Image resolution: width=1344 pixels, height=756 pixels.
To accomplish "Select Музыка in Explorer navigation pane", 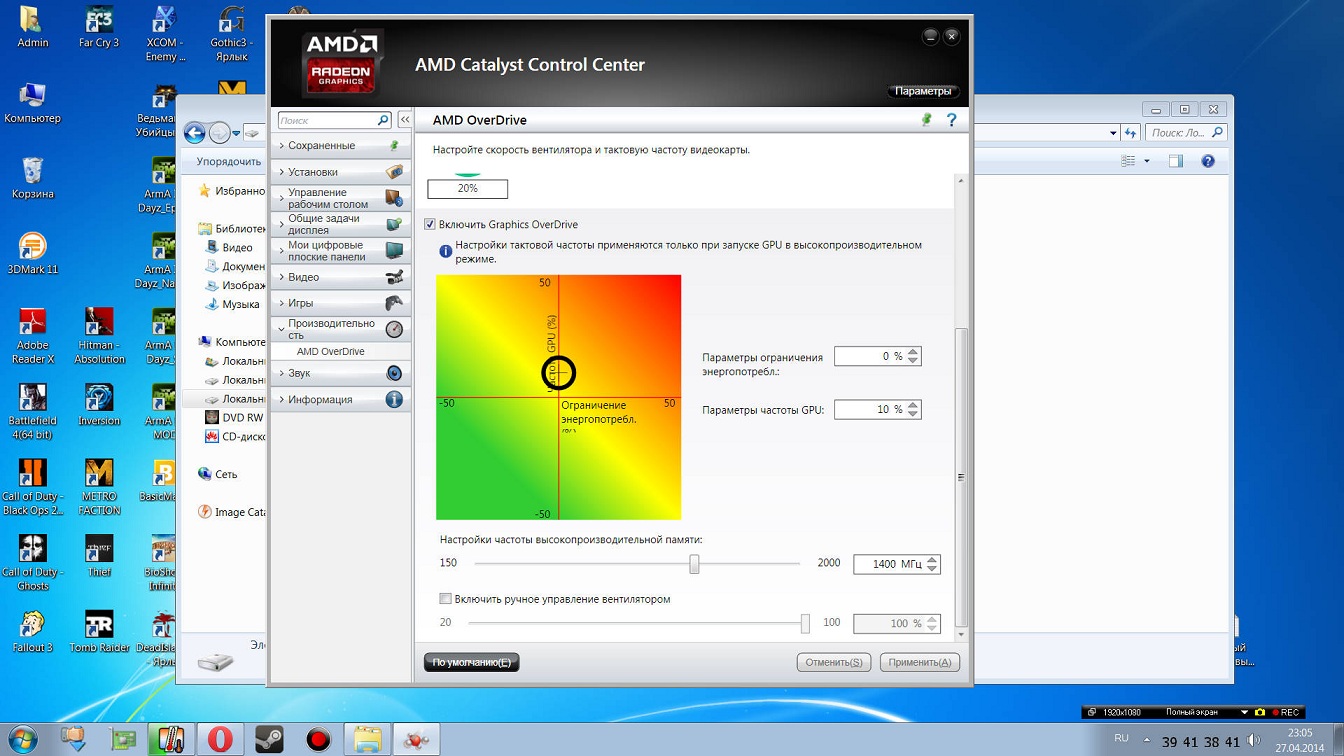I will [233, 304].
